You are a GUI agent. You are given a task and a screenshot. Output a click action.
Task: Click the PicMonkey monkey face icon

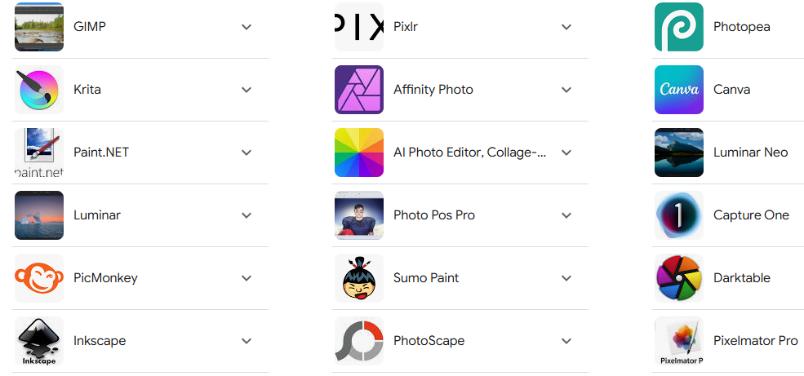coord(39,278)
